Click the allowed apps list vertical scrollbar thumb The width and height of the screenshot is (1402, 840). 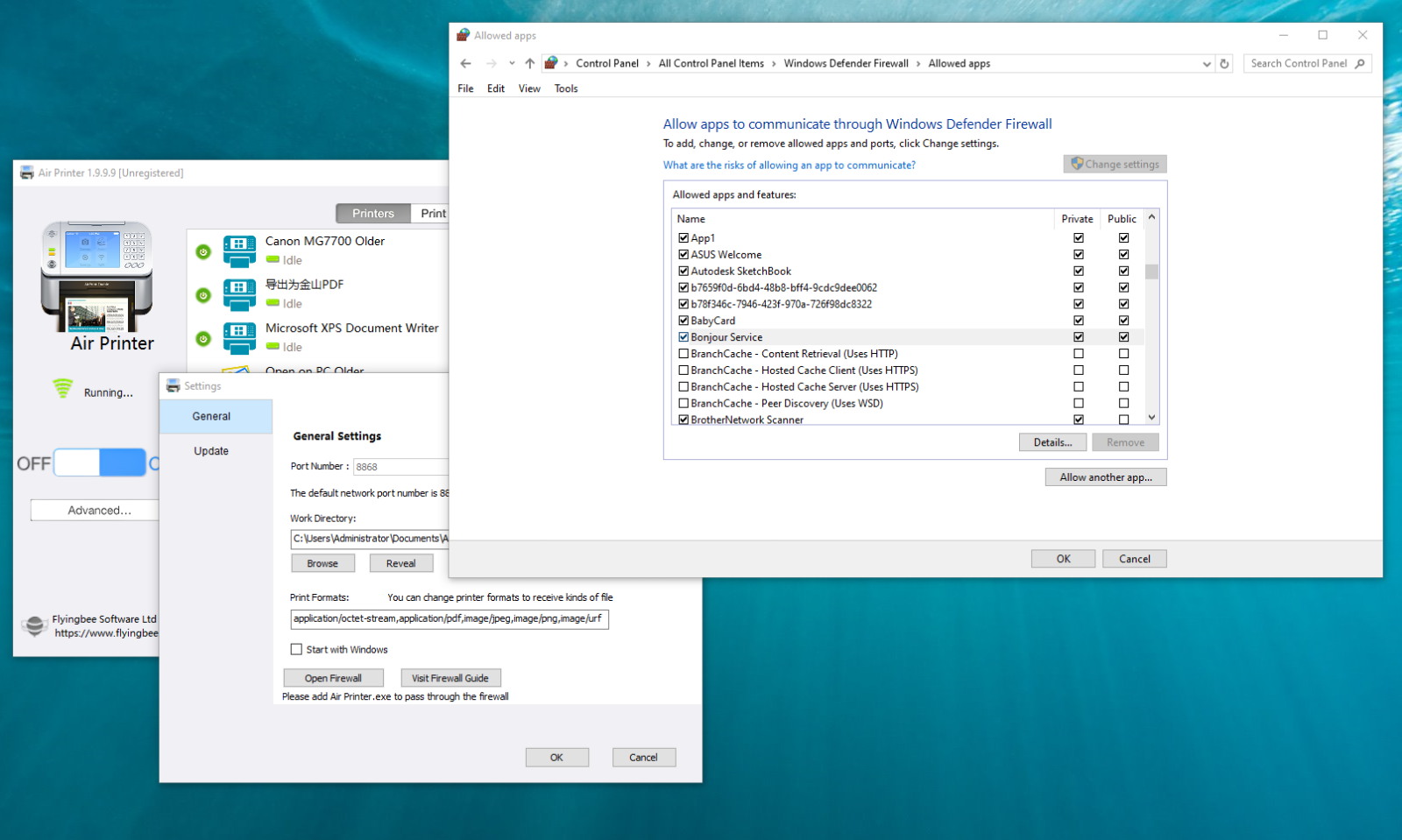(x=1151, y=271)
